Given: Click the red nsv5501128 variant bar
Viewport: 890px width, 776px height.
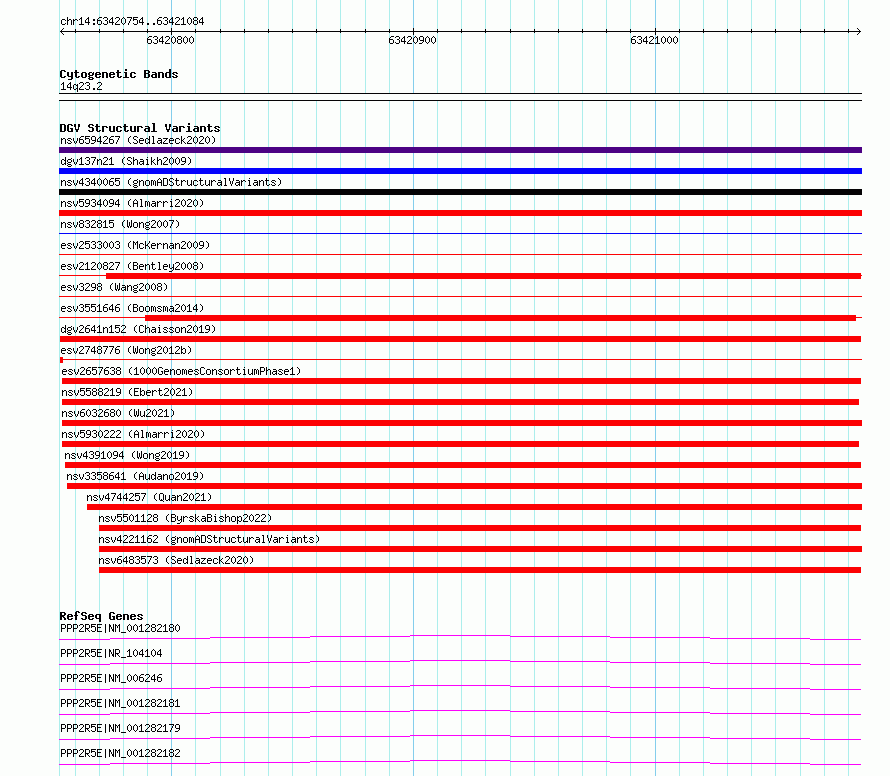Looking at the screenshot, I should coord(480,528).
